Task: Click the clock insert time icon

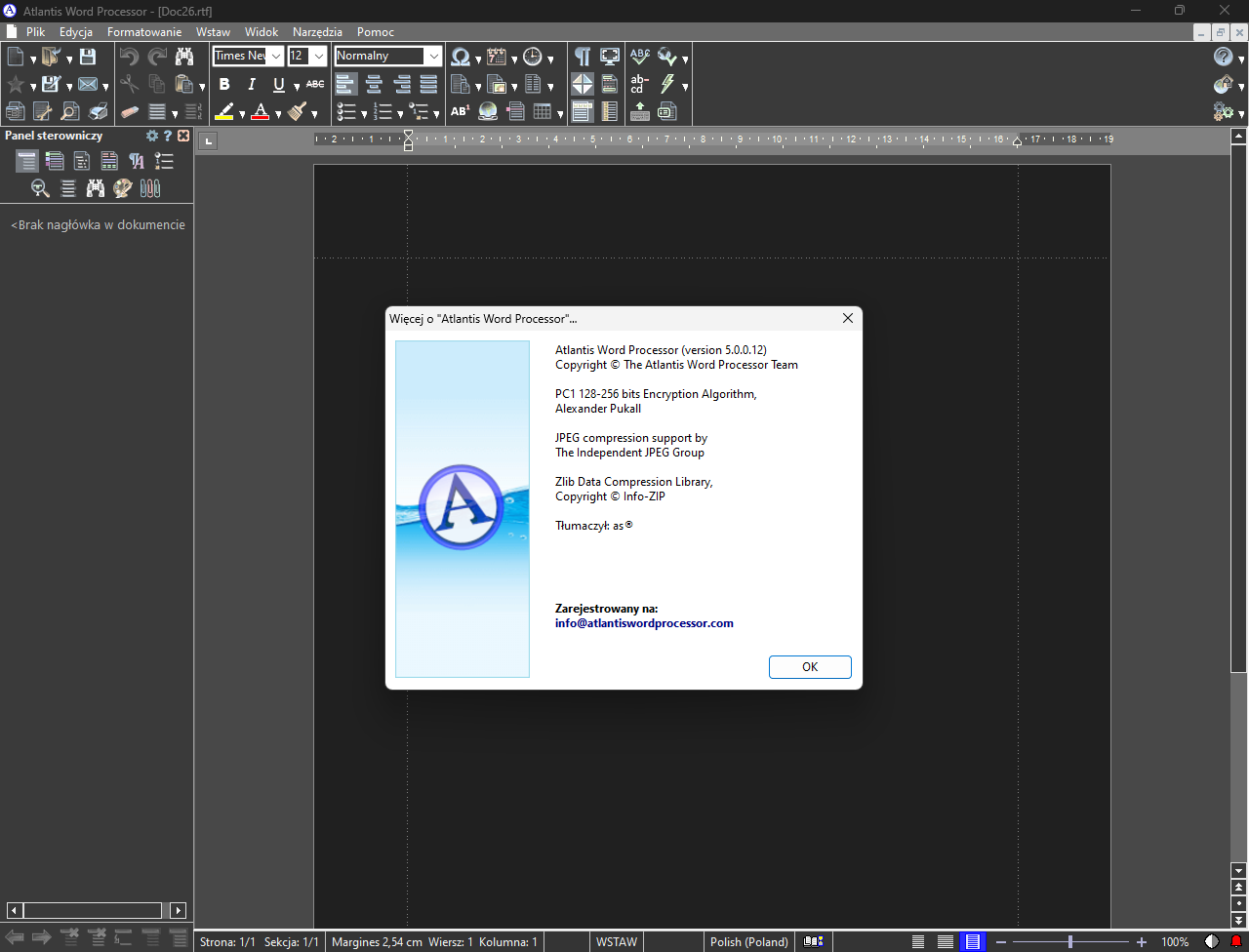Action: tap(533, 57)
